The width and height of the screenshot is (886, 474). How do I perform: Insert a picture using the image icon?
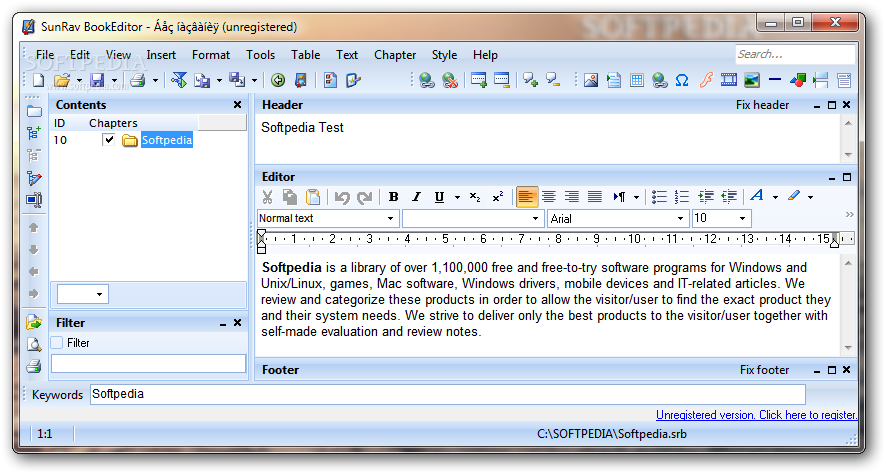pyautogui.click(x=591, y=81)
